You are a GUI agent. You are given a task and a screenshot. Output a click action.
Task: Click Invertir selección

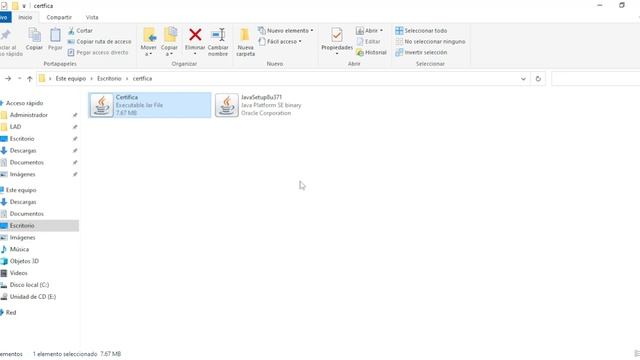[421, 53]
